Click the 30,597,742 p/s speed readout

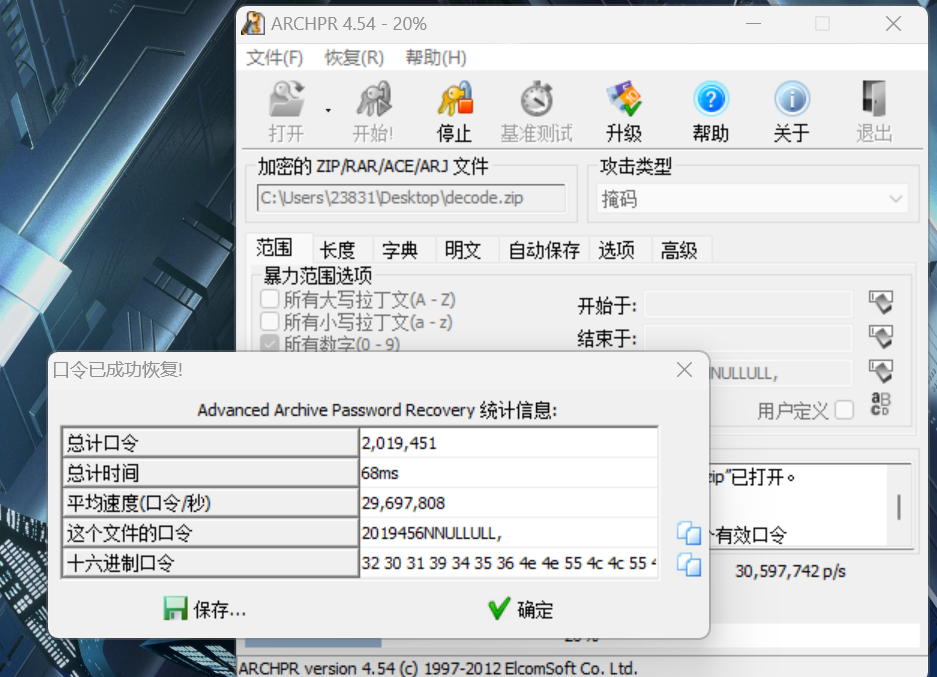(790, 571)
